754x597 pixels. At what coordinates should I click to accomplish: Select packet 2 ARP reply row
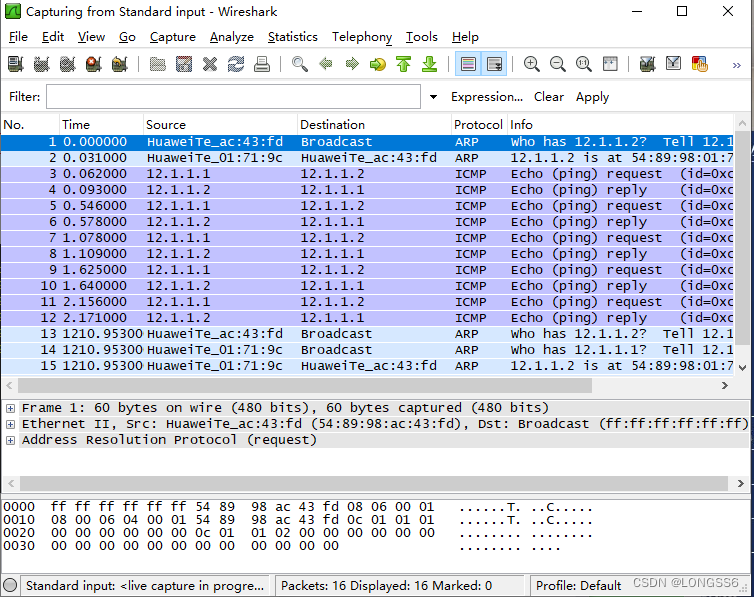(x=367, y=158)
